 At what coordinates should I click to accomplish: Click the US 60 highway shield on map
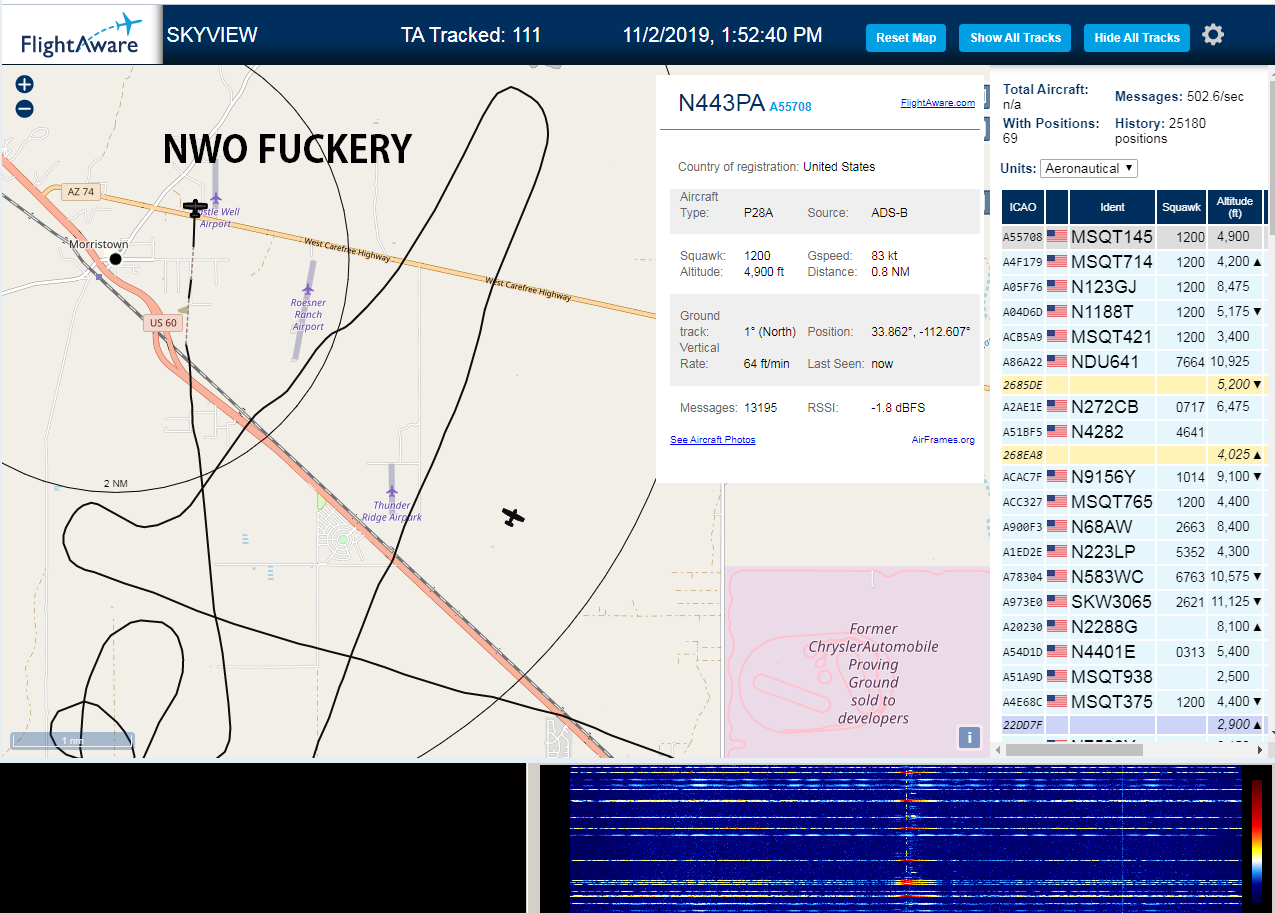click(x=163, y=323)
